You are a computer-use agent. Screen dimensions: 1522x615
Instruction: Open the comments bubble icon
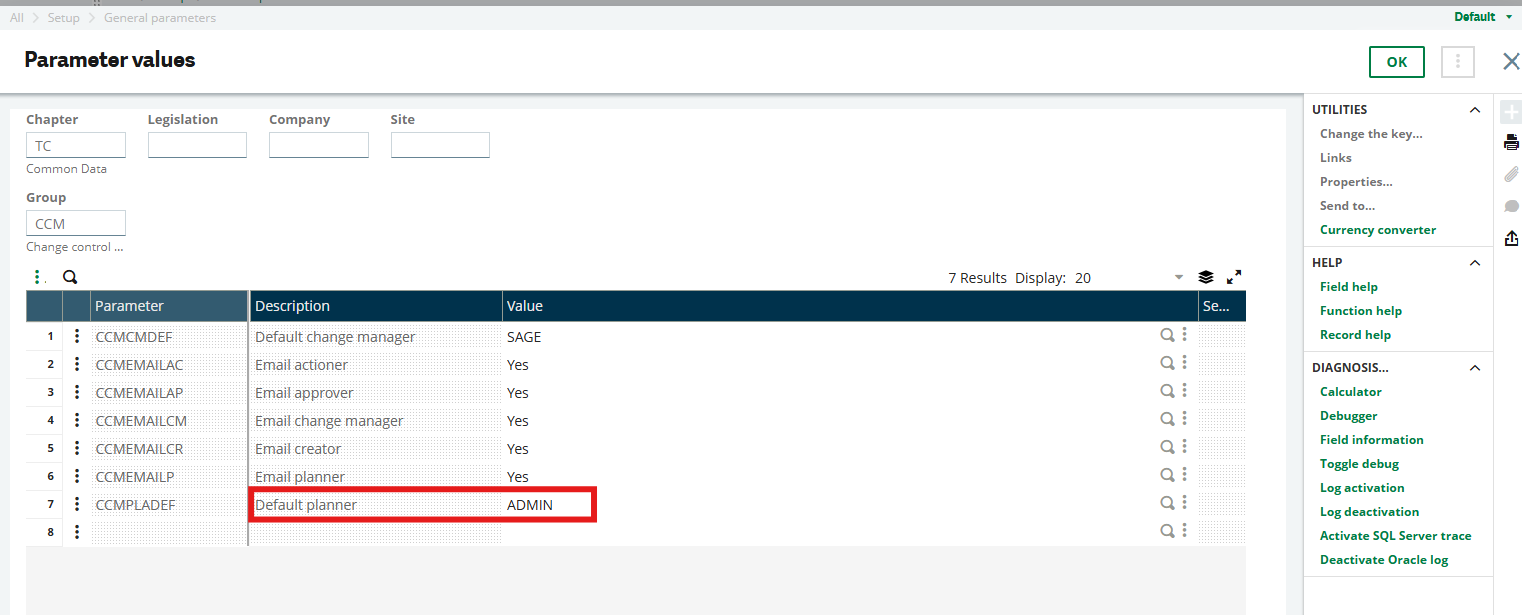tap(1510, 205)
